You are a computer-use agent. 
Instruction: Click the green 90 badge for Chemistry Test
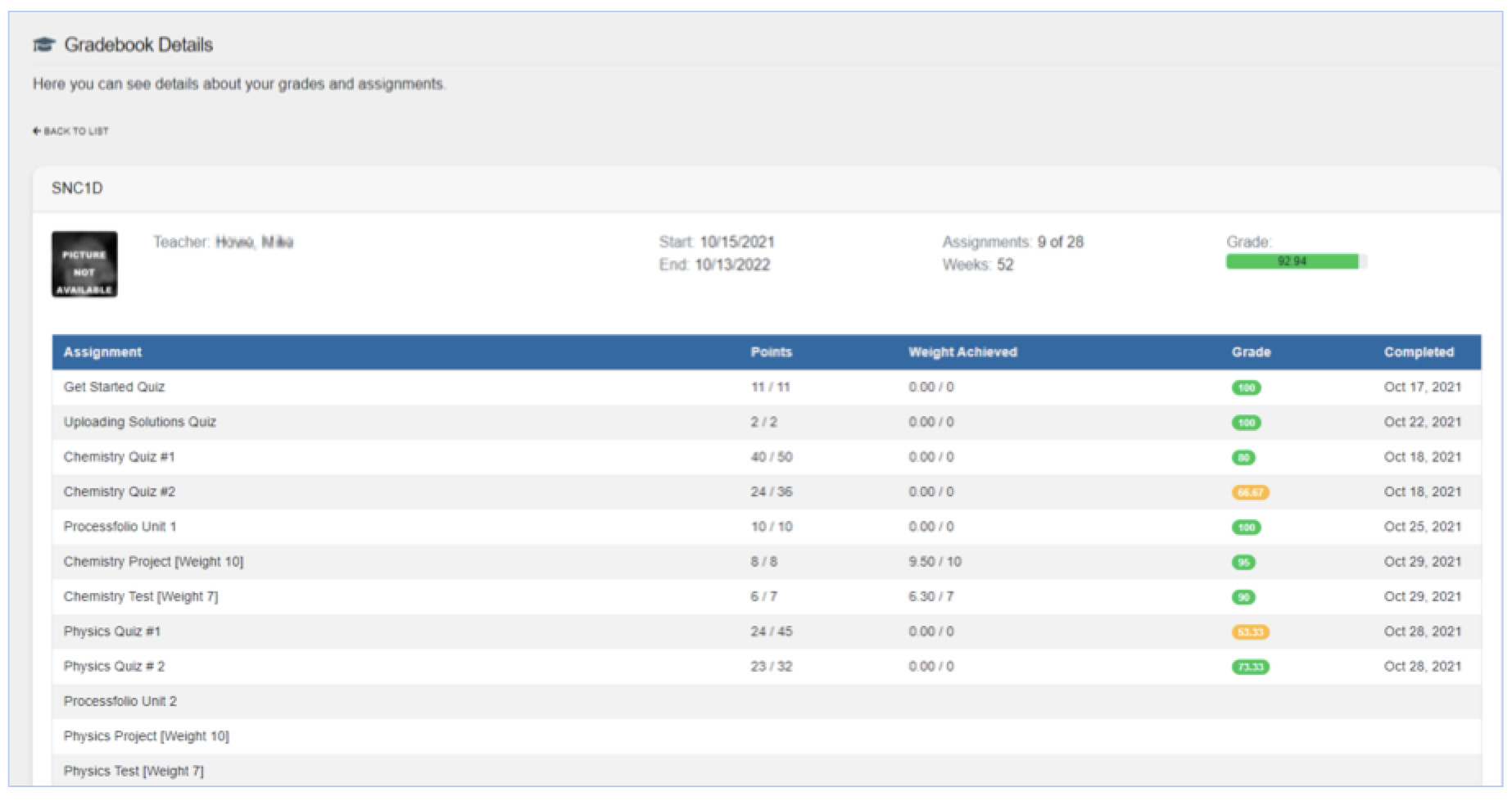tap(1243, 598)
